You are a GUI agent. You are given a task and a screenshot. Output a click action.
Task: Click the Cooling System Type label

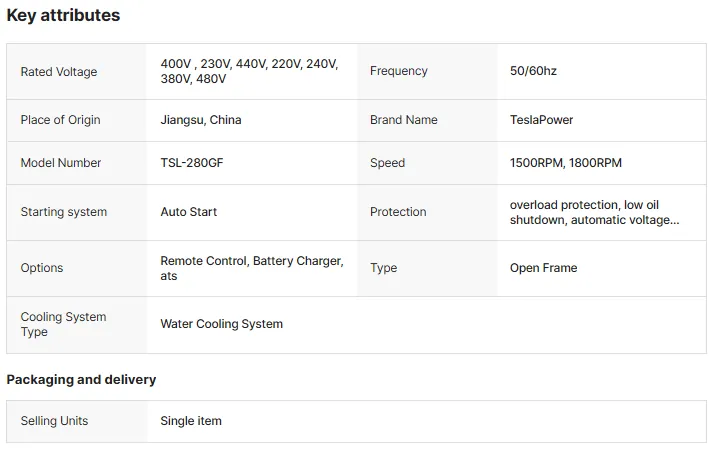click(63, 324)
